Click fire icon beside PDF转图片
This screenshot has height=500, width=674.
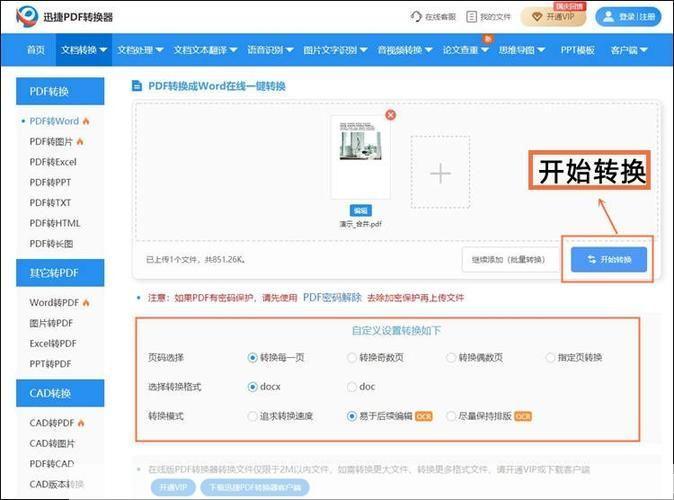point(80,141)
